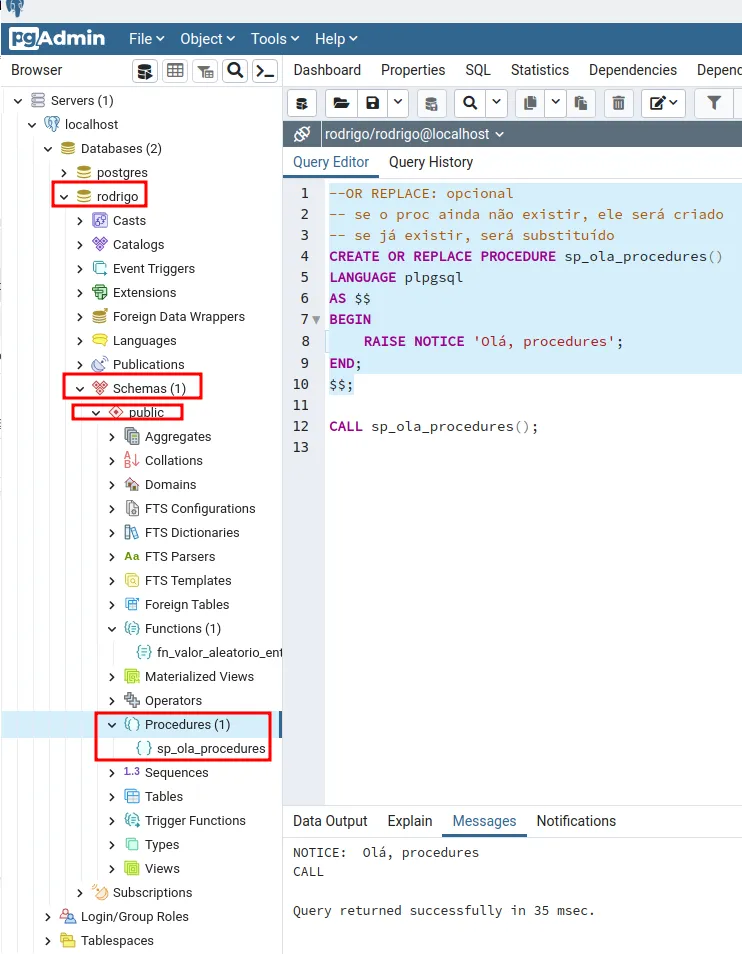This screenshot has width=742, height=954.
Task: Open the Help menu
Action: (x=336, y=39)
